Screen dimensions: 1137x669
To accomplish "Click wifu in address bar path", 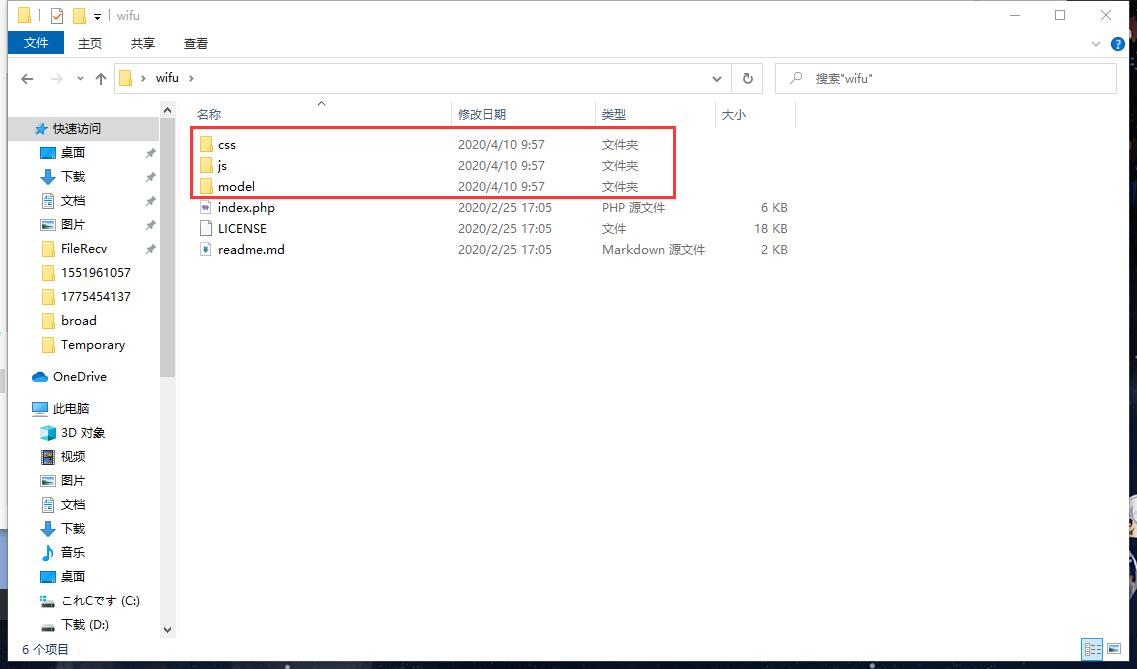I will (167, 78).
